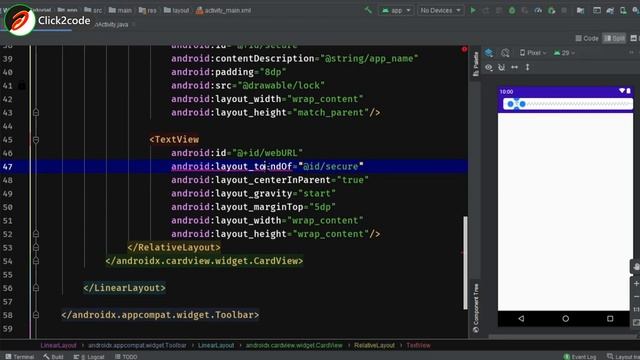The width and height of the screenshot is (640, 360).
Task: Switch to the Activity.java editor tab
Action: pos(111,24)
